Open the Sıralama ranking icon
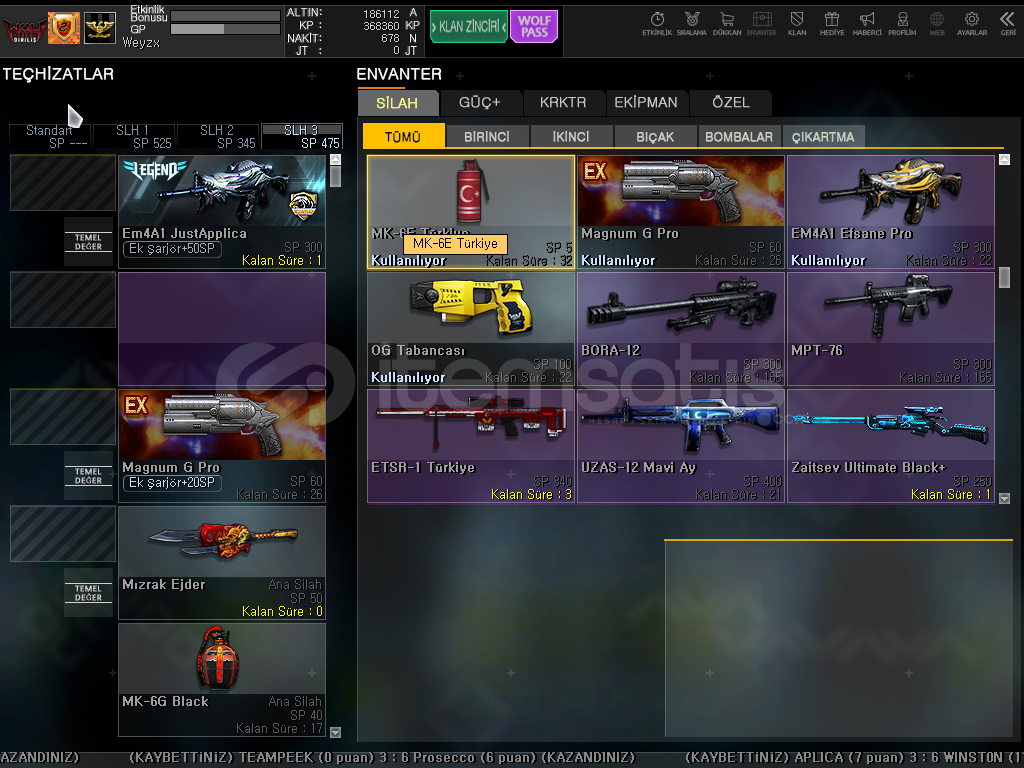 coord(692,24)
